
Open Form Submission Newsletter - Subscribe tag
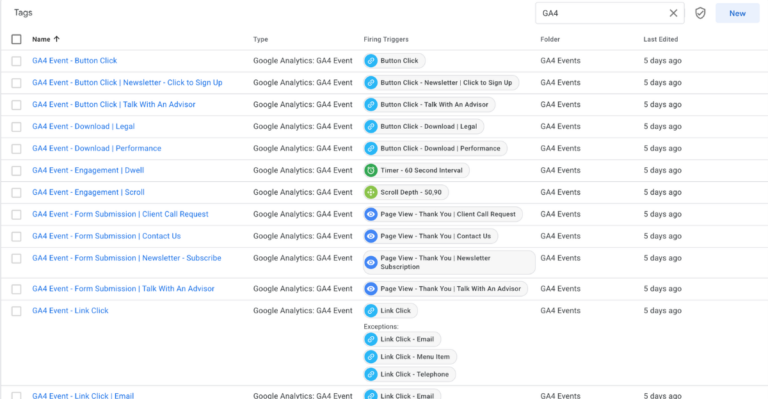point(126,258)
